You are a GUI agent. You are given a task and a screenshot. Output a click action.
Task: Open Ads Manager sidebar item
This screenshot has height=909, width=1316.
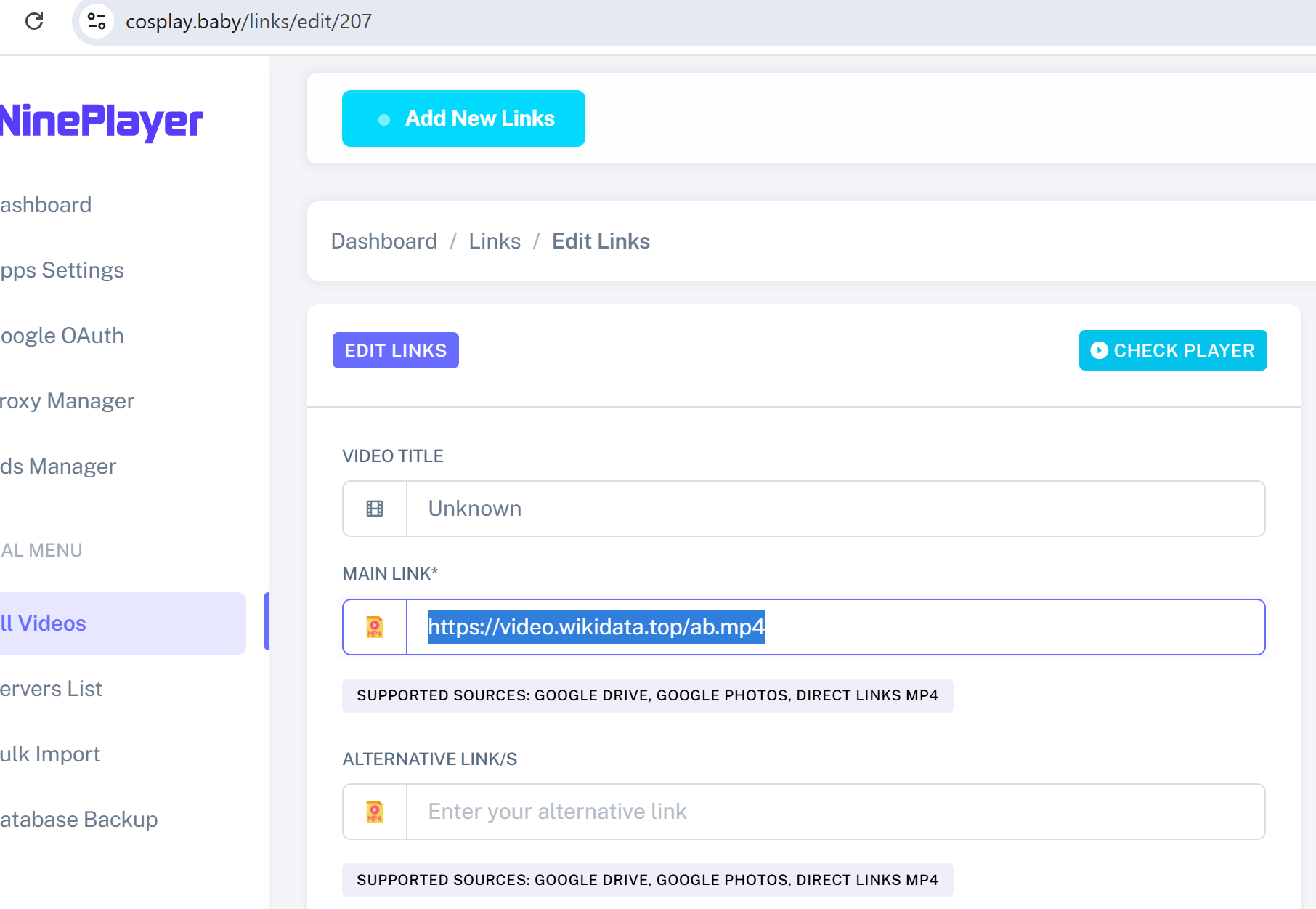click(58, 466)
